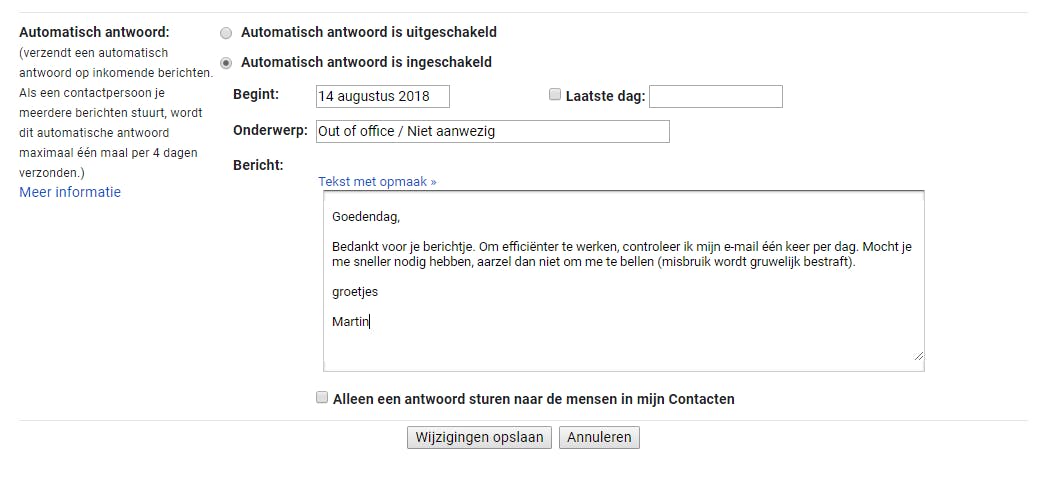Enable the Laatste dag checkbox
The height and width of the screenshot is (486, 1050).
555,95
